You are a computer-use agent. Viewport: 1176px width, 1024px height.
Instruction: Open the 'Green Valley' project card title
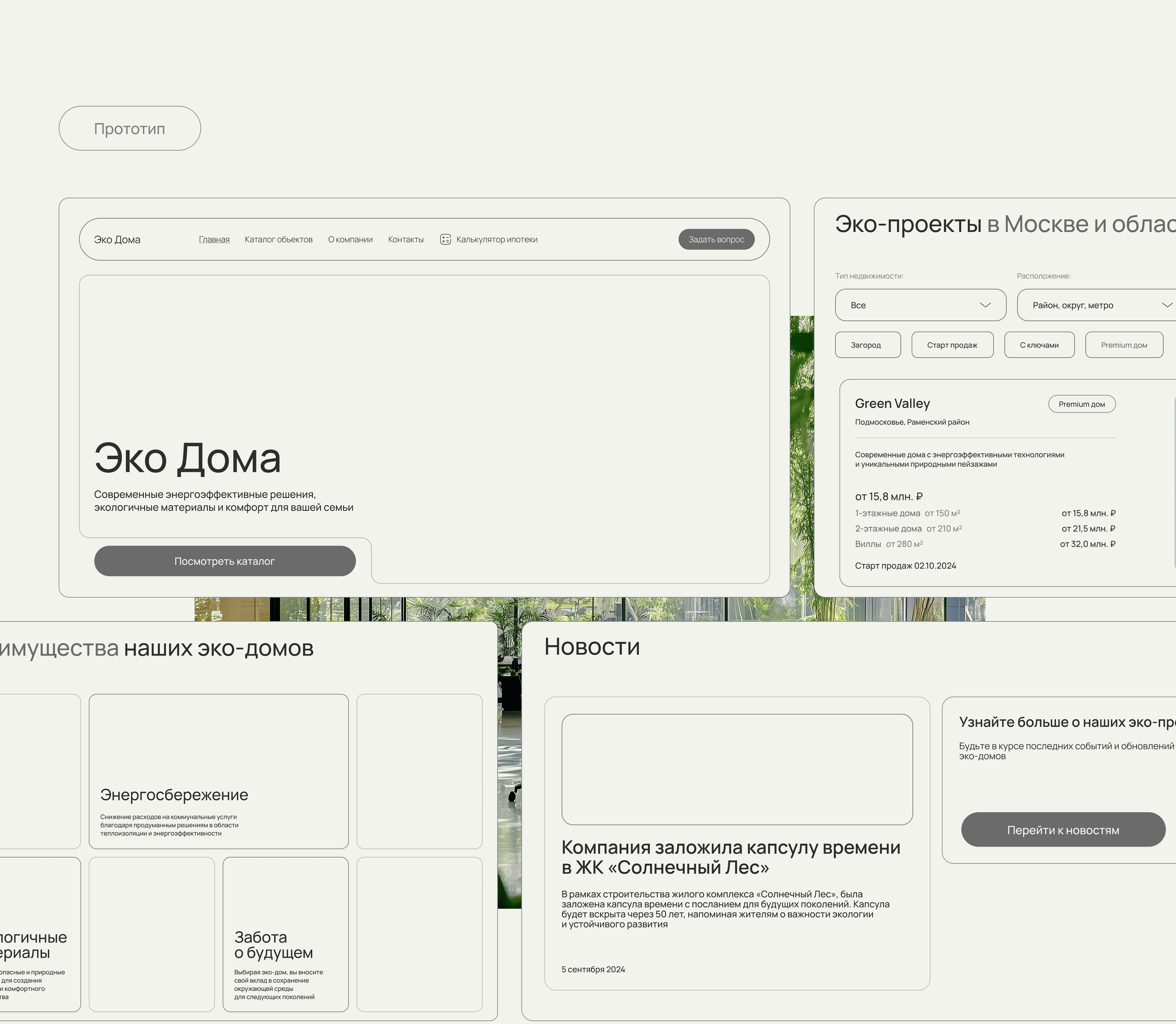[x=892, y=404]
